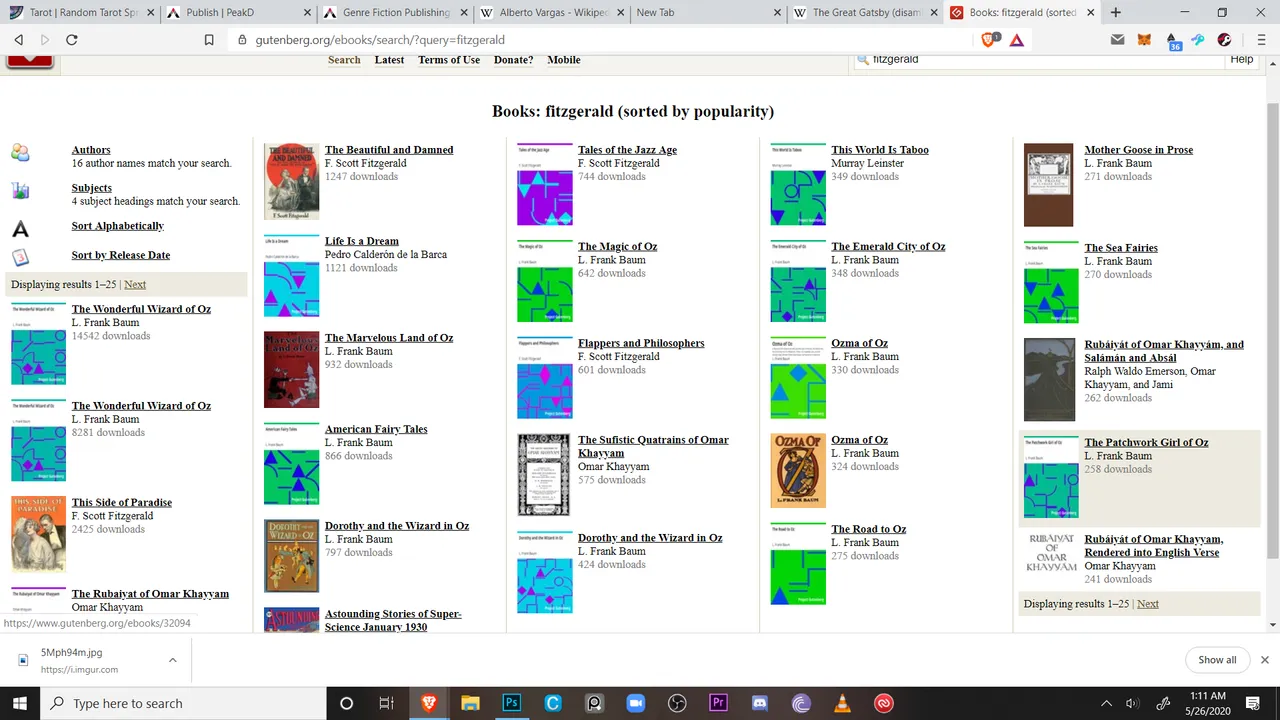Open VLC media player from the taskbar
1280x720 pixels.
coord(842,703)
